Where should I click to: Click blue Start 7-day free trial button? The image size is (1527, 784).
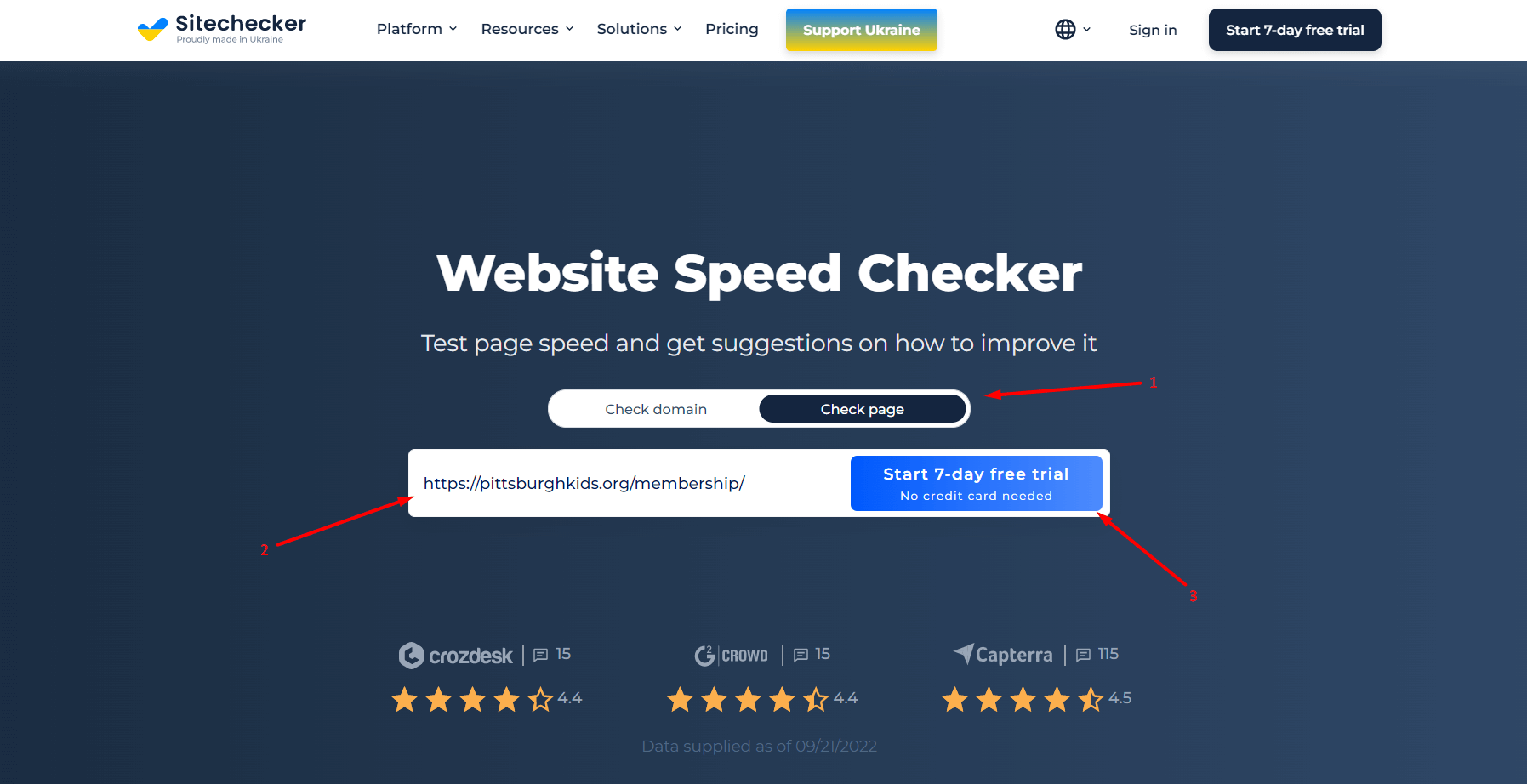[x=977, y=483]
